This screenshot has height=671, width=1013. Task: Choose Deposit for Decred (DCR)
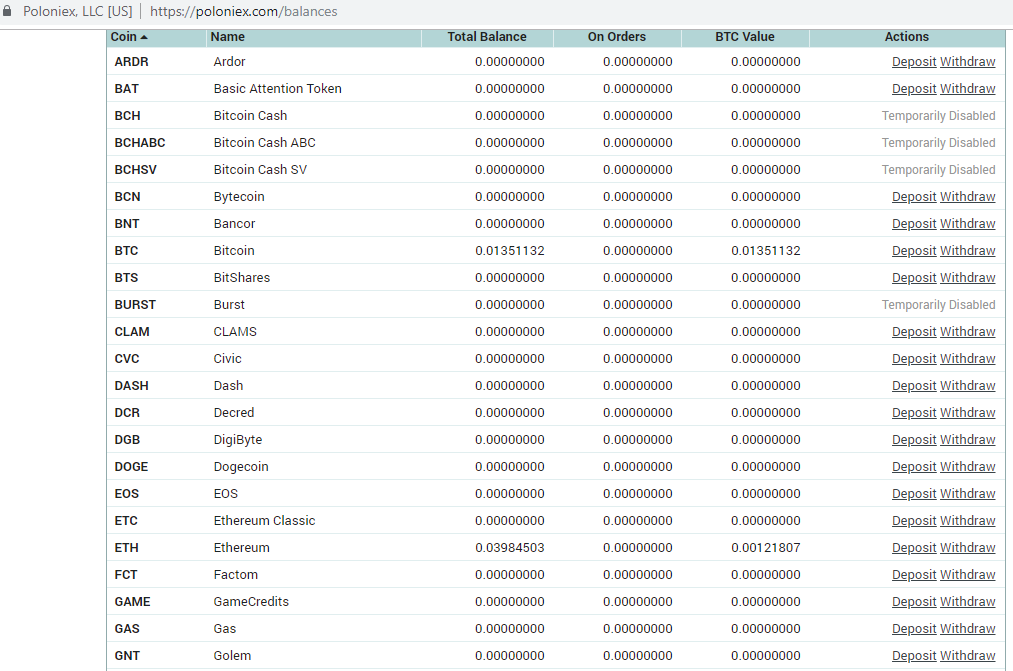pyautogui.click(x=914, y=413)
